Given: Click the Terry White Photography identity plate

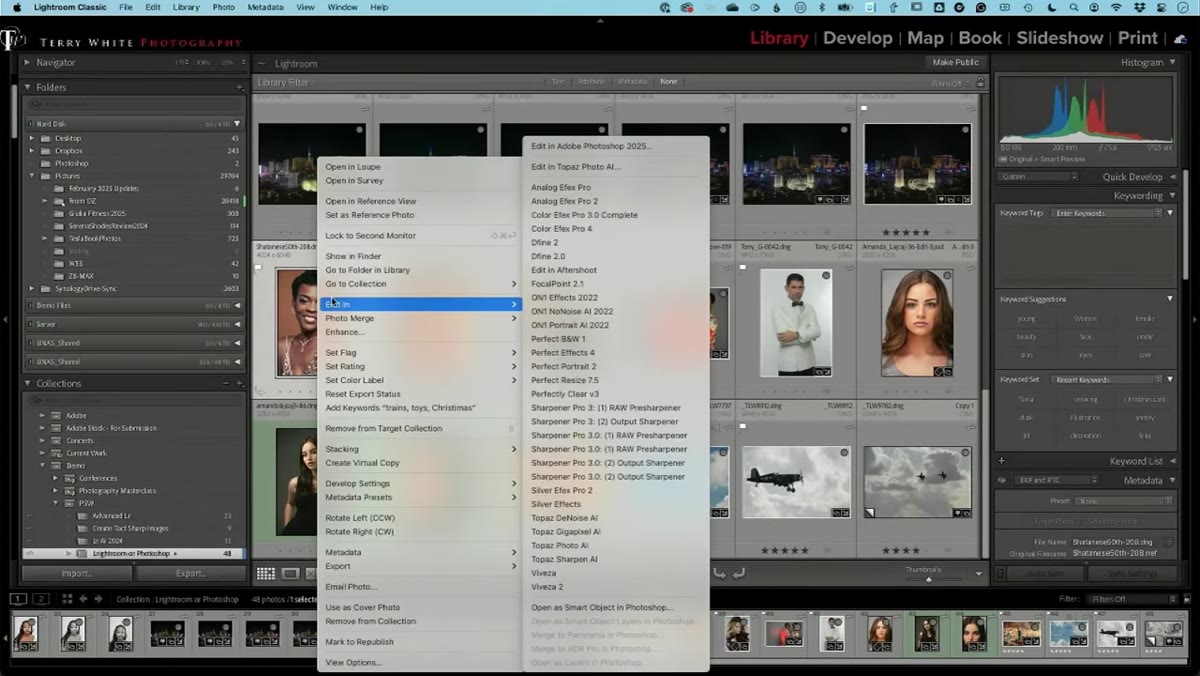Looking at the screenshot, I should (122, 42).
